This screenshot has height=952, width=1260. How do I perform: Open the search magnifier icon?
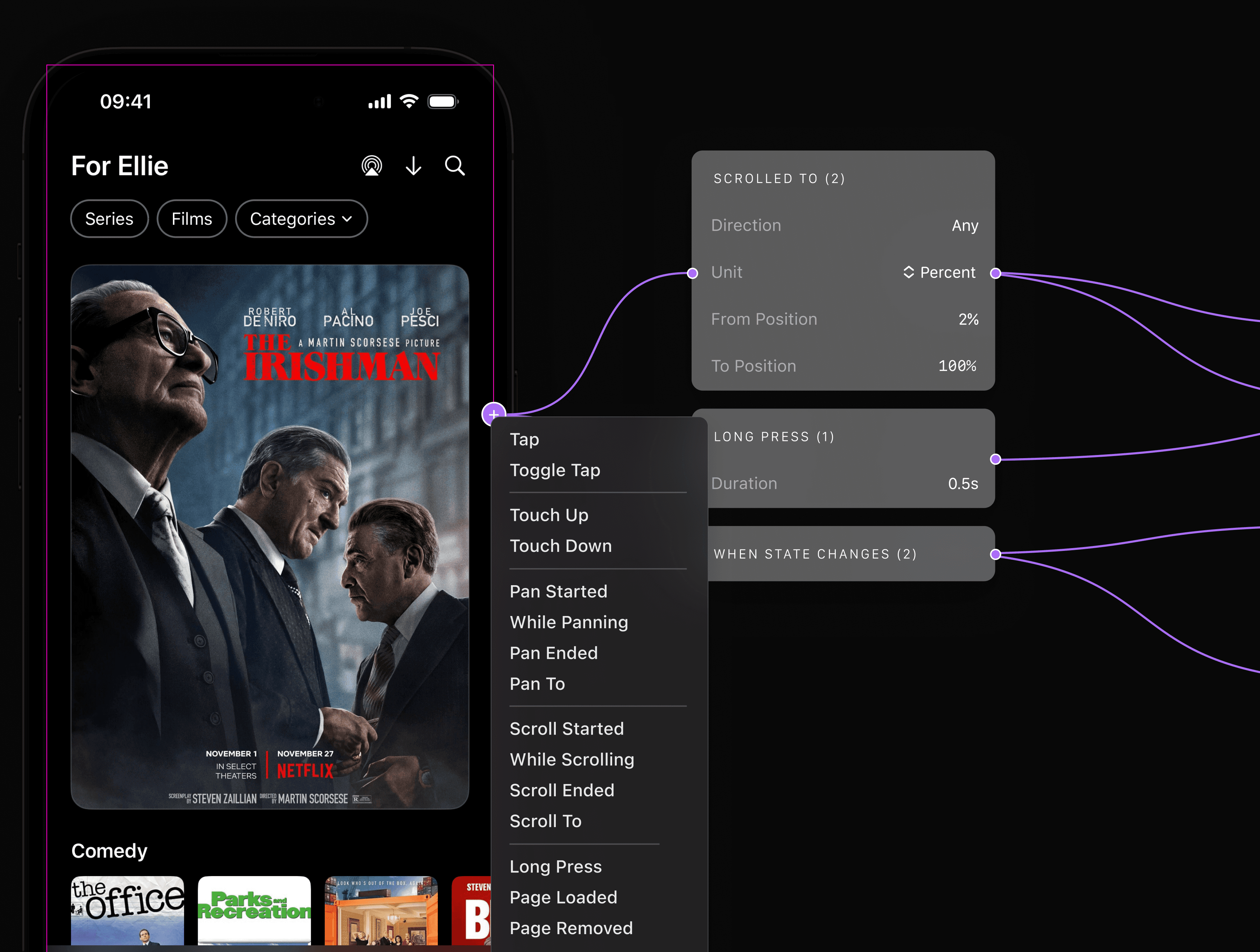click(455, 166)
